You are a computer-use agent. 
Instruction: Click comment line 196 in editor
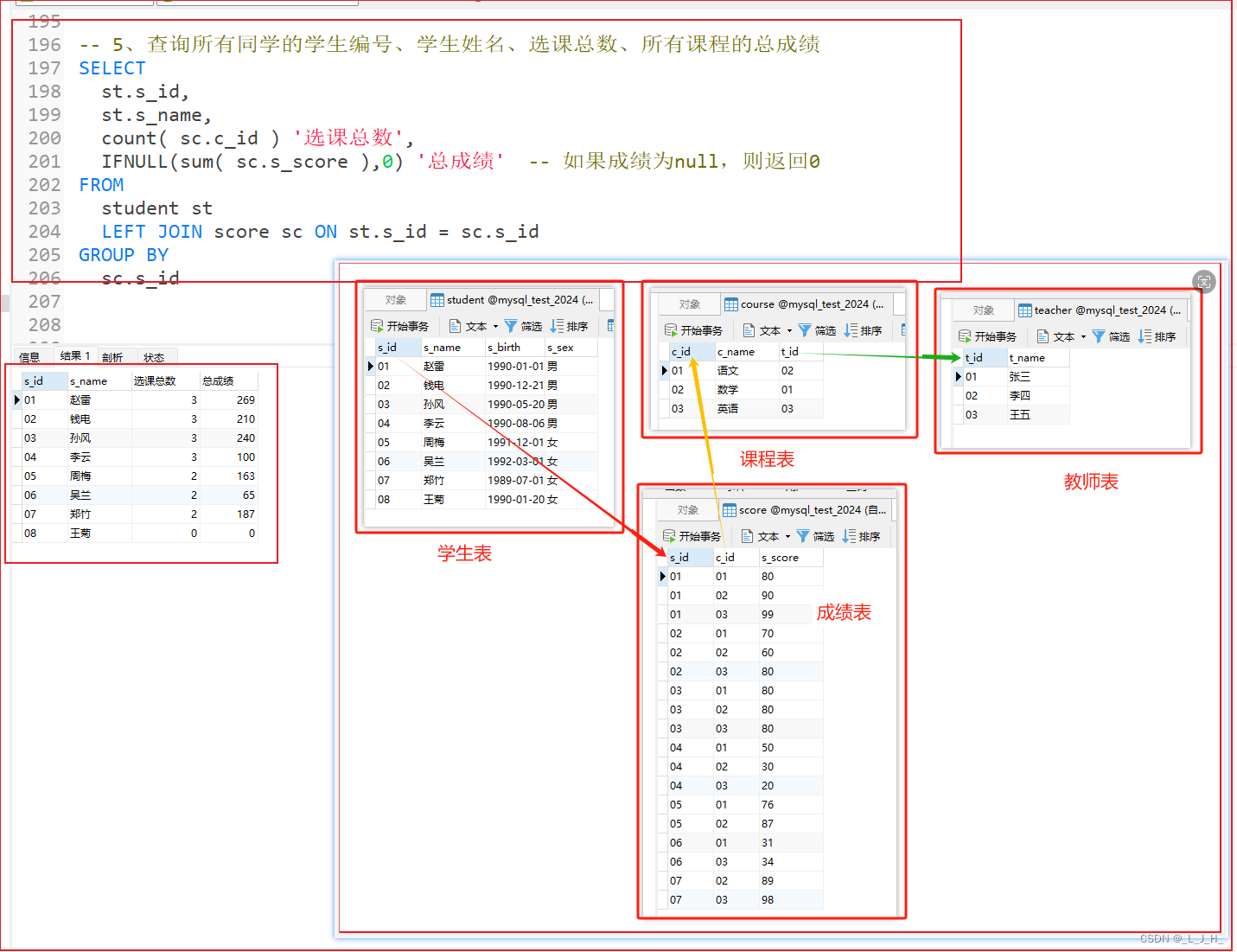[450, 44]
